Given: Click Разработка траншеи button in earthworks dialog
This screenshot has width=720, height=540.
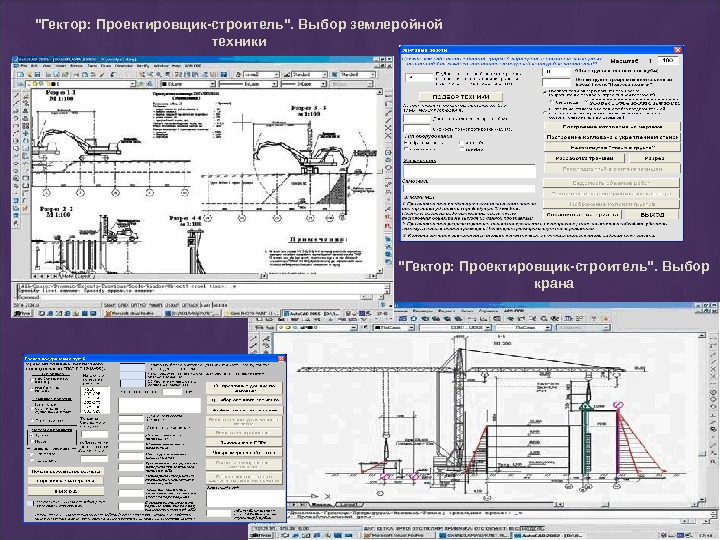Looking at the screenshot, I should (585, 158).
